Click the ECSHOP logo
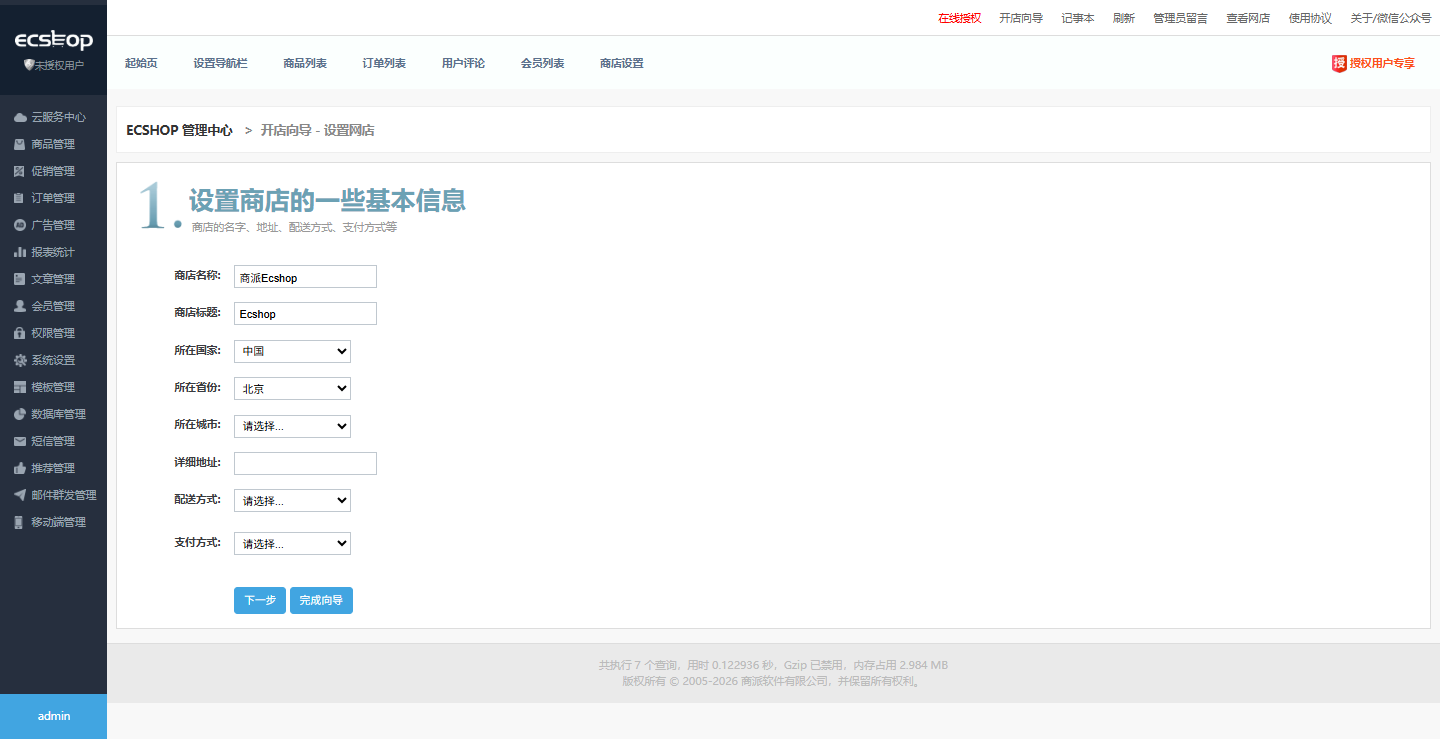This screenshot has height=739, width=1440. [53, 40]
